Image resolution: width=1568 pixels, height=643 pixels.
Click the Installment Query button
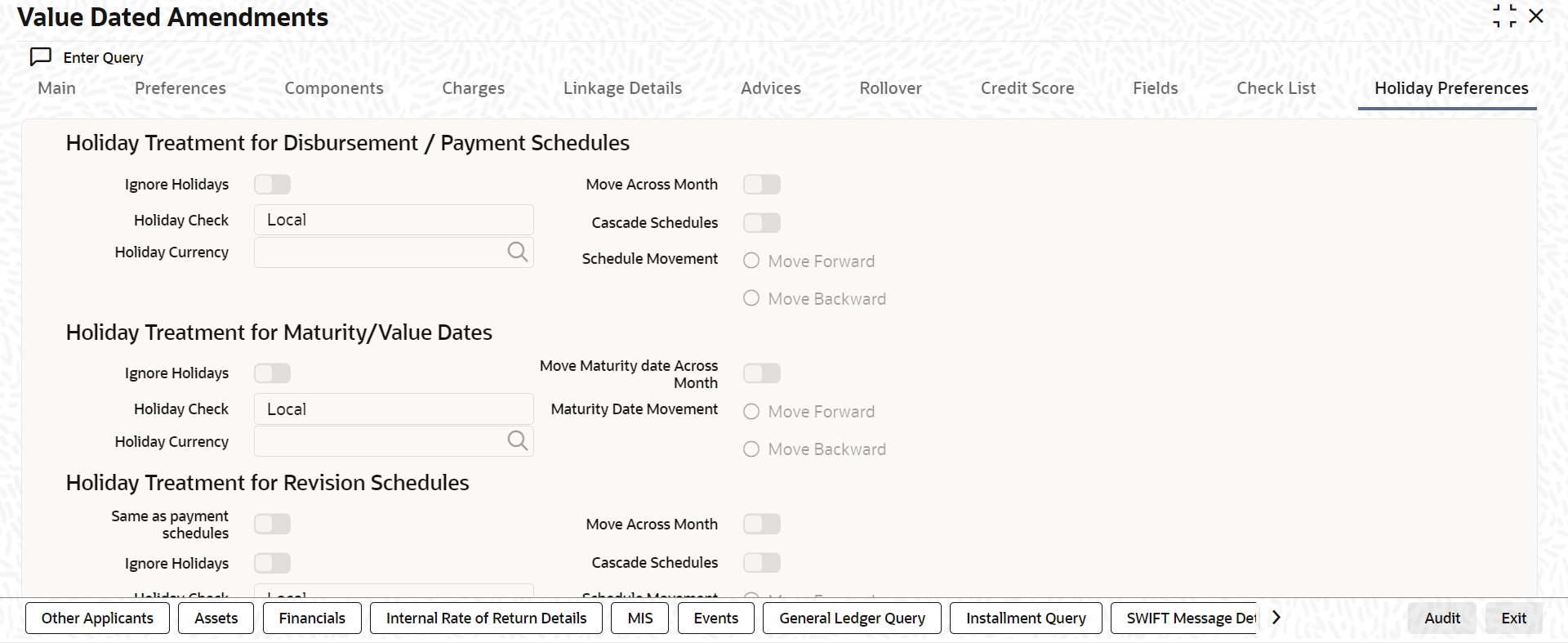point(1026,618)
